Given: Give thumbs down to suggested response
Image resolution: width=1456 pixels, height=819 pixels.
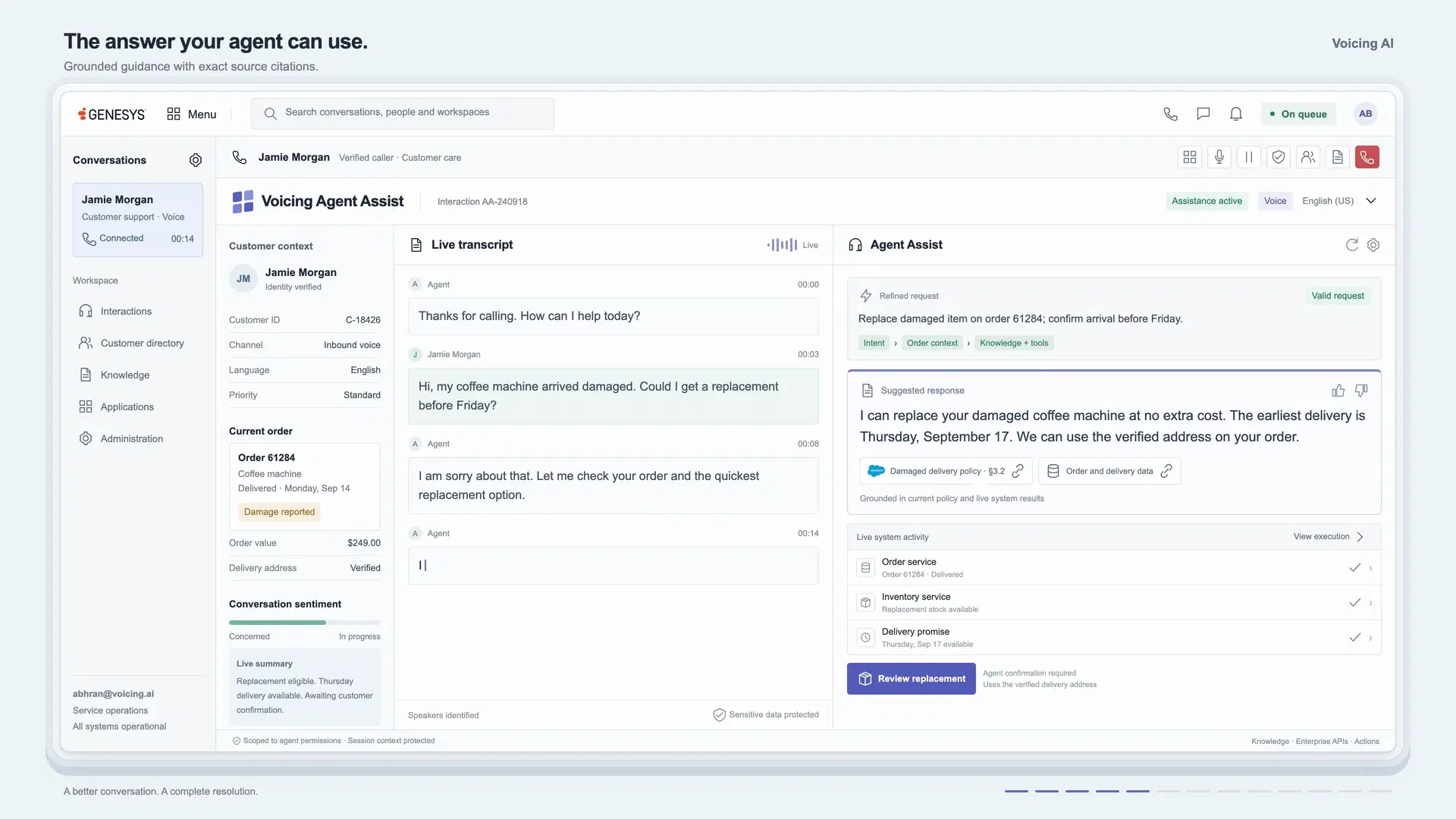Looking at the screenshot, I should (1362, 391).
